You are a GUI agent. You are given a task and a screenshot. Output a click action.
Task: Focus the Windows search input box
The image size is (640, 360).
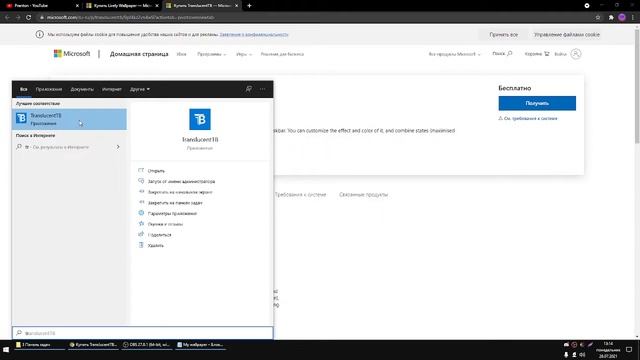pos(143,333)
